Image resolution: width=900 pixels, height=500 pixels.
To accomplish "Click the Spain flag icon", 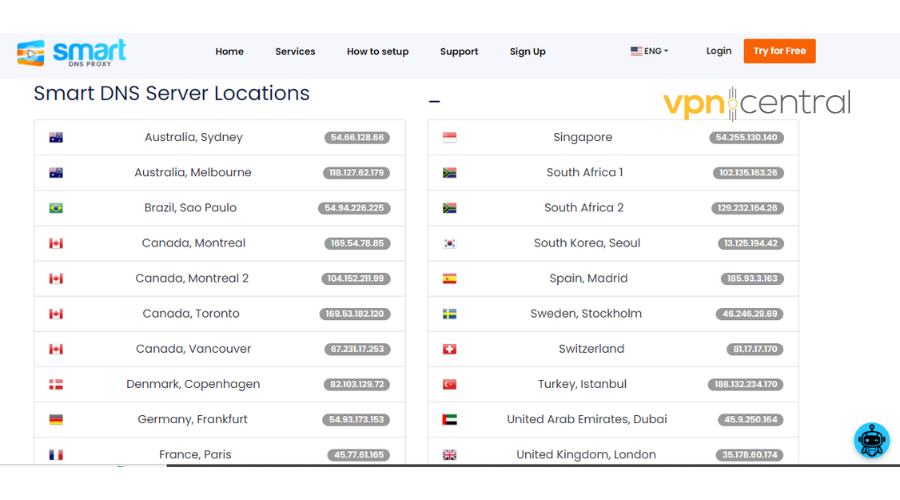I will 449,279.
